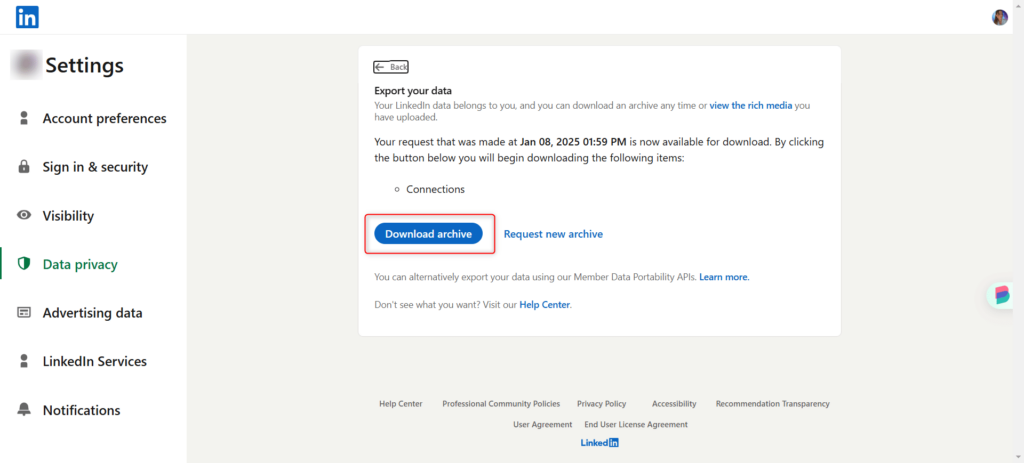Click the Account preferences person icon
The height and width of the screenshot is (463, 1024).
click(24, 118)
